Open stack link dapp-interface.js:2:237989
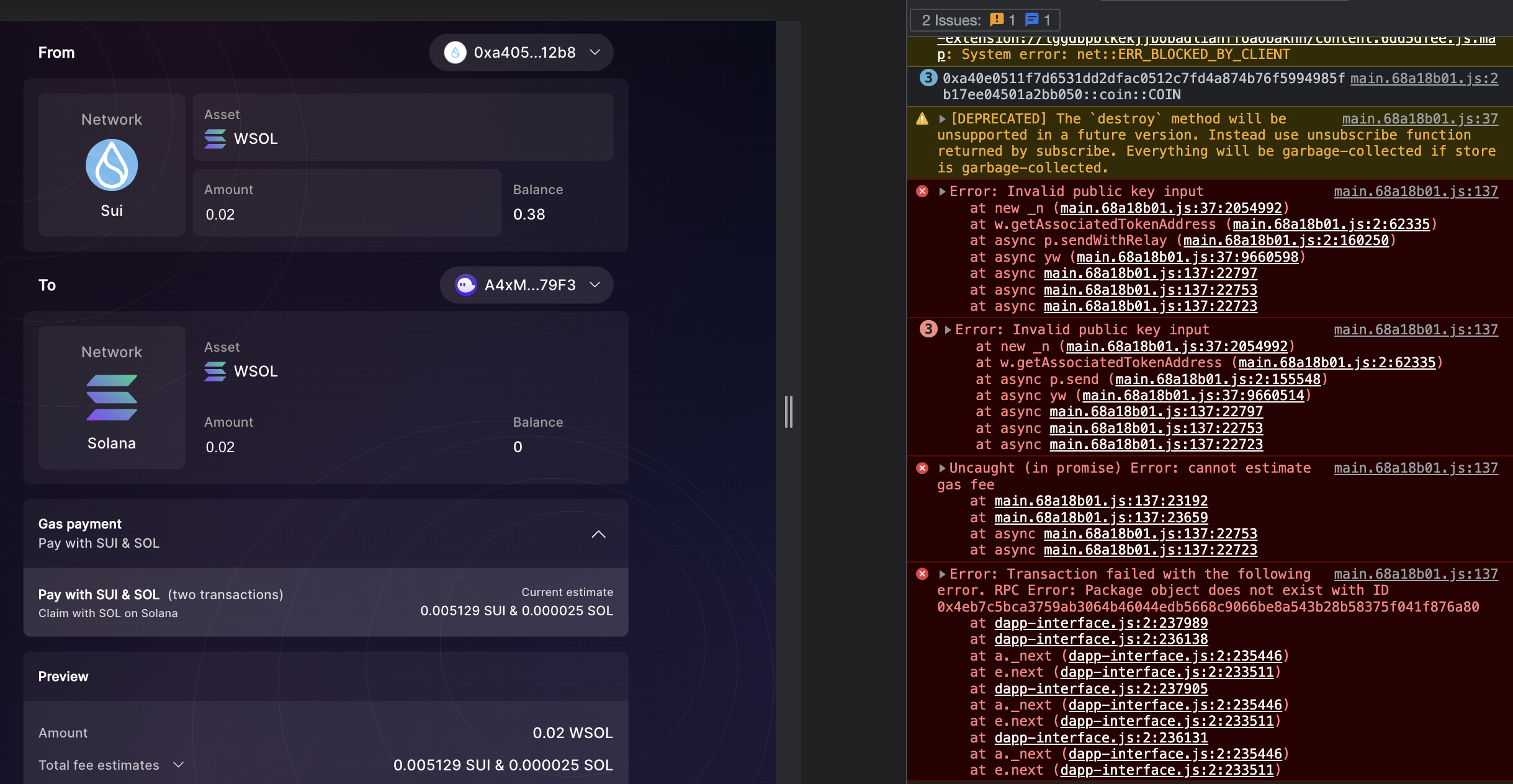1513x784 pixels. click(1101, 623)
